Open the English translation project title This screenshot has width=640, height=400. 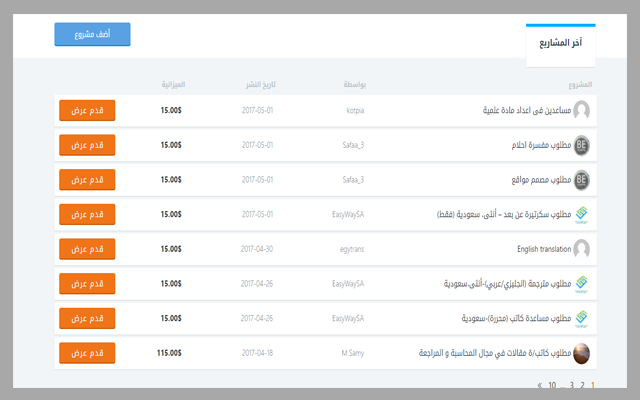point(541,249)
